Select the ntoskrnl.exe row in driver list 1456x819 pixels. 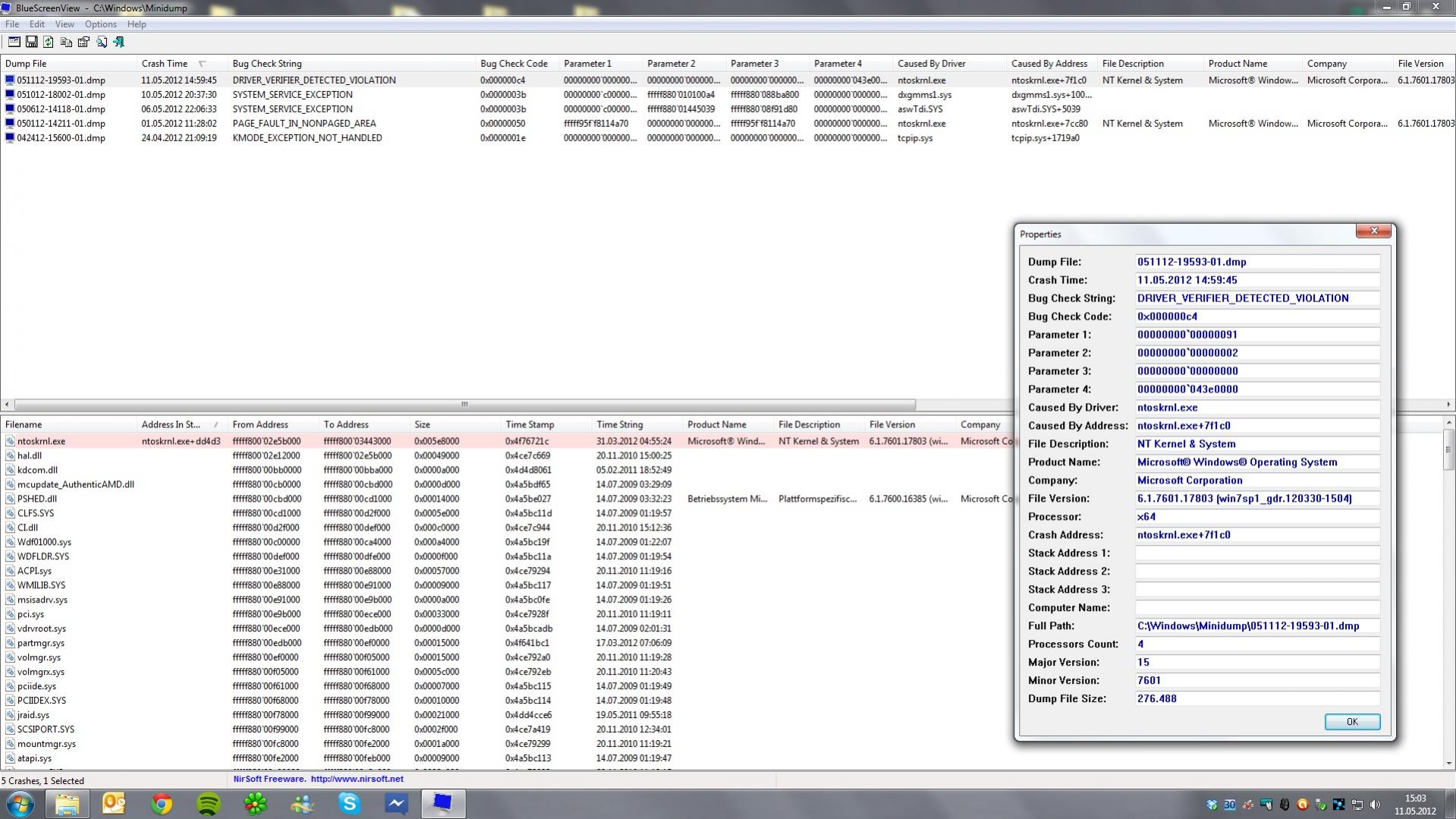507,441
